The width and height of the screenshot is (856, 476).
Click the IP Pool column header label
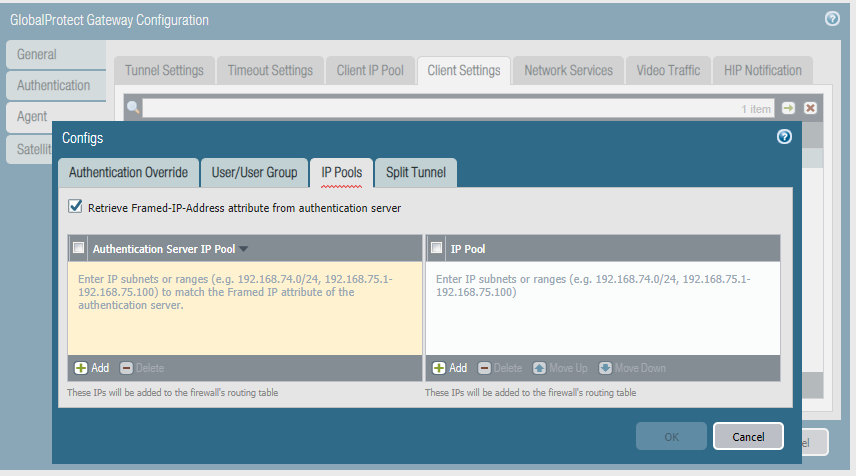(468, 249)
